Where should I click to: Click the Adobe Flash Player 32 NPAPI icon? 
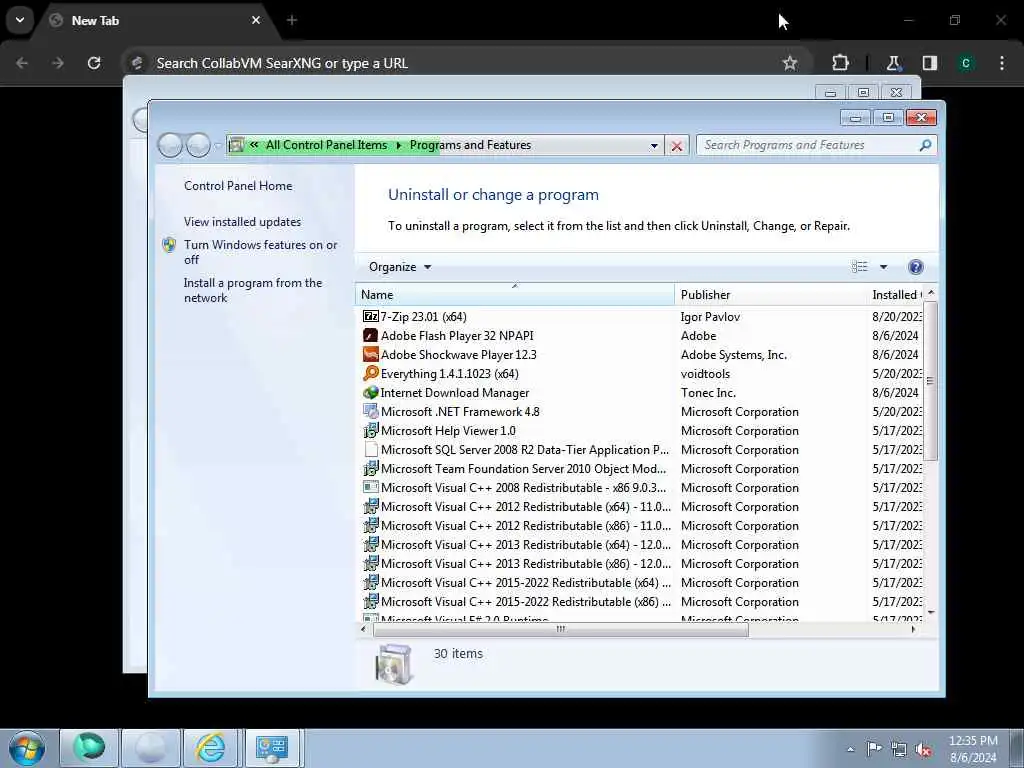coord(370,336)
